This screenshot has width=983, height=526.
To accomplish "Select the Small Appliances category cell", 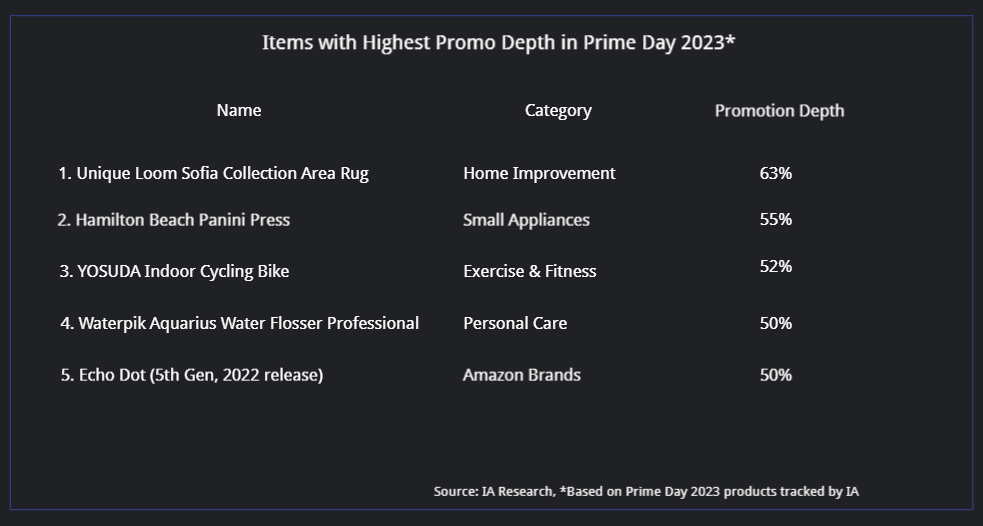I will [526, 220].
